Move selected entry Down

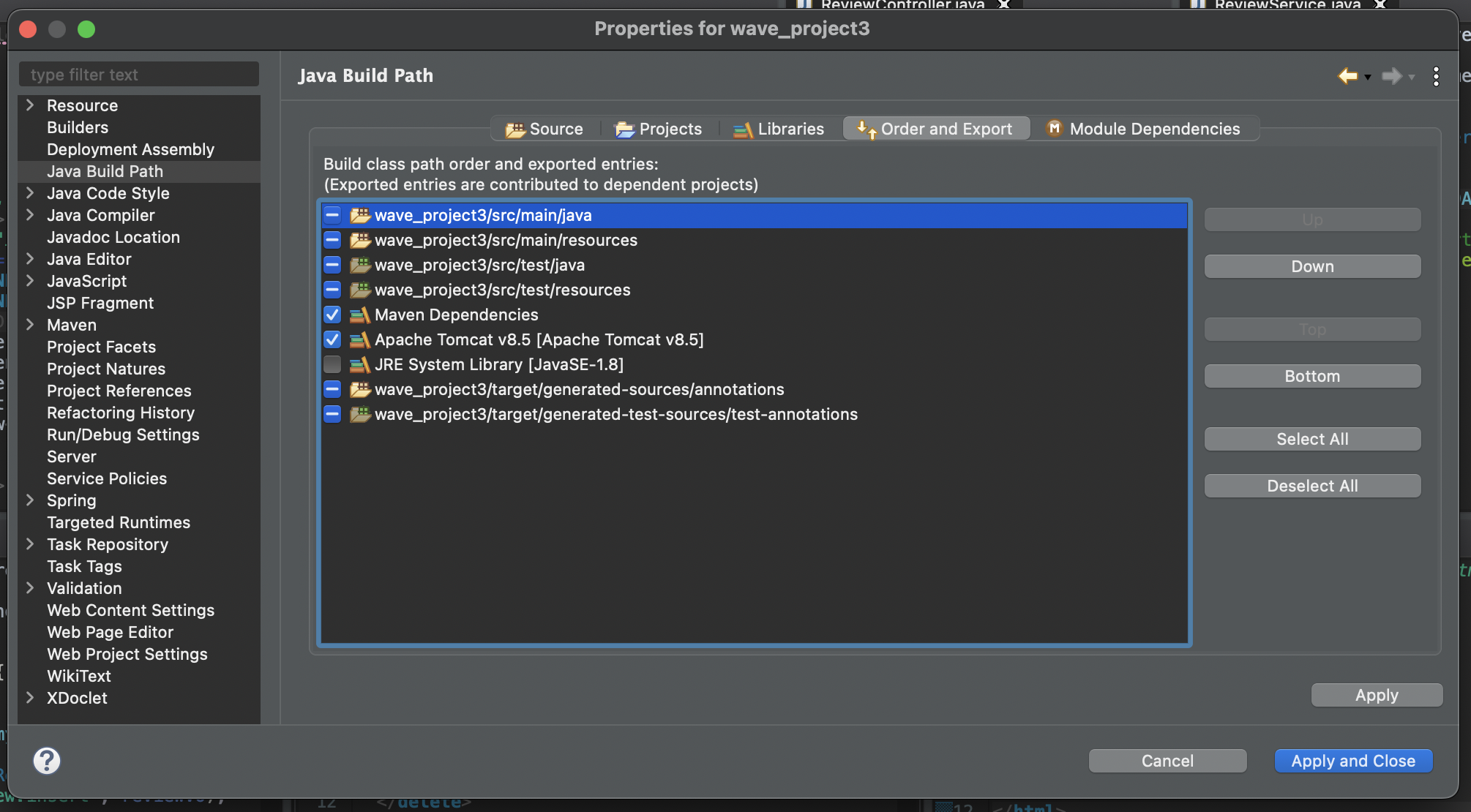click(x=1311, y=266)
